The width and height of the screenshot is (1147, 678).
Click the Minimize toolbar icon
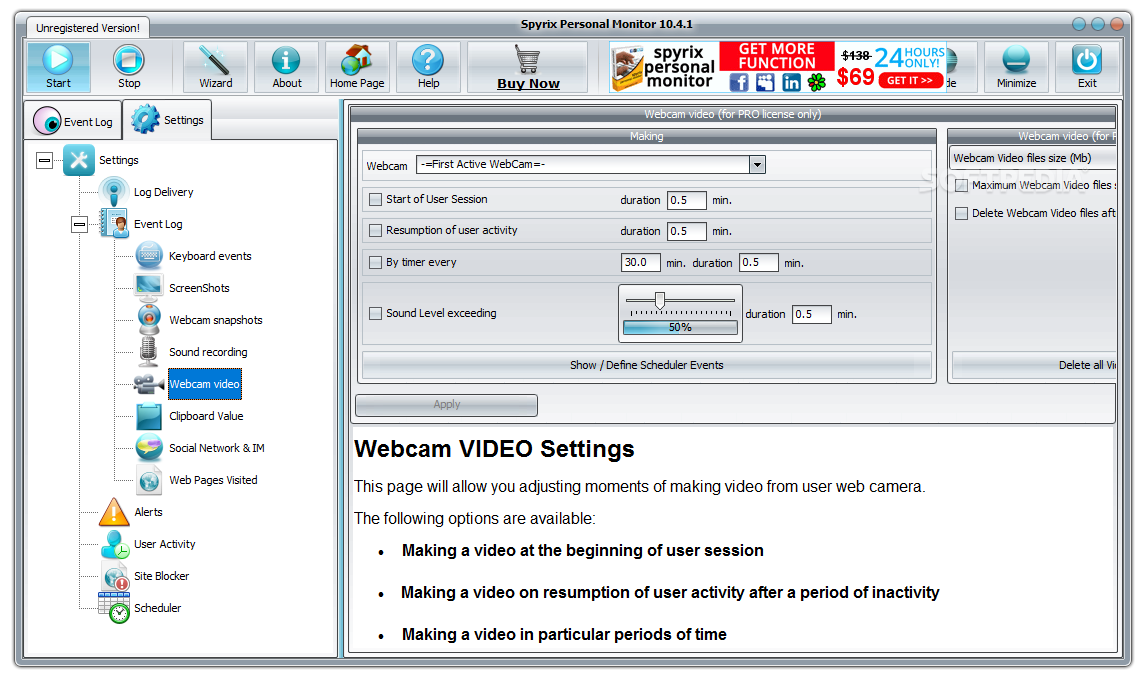pos(1016,59)
